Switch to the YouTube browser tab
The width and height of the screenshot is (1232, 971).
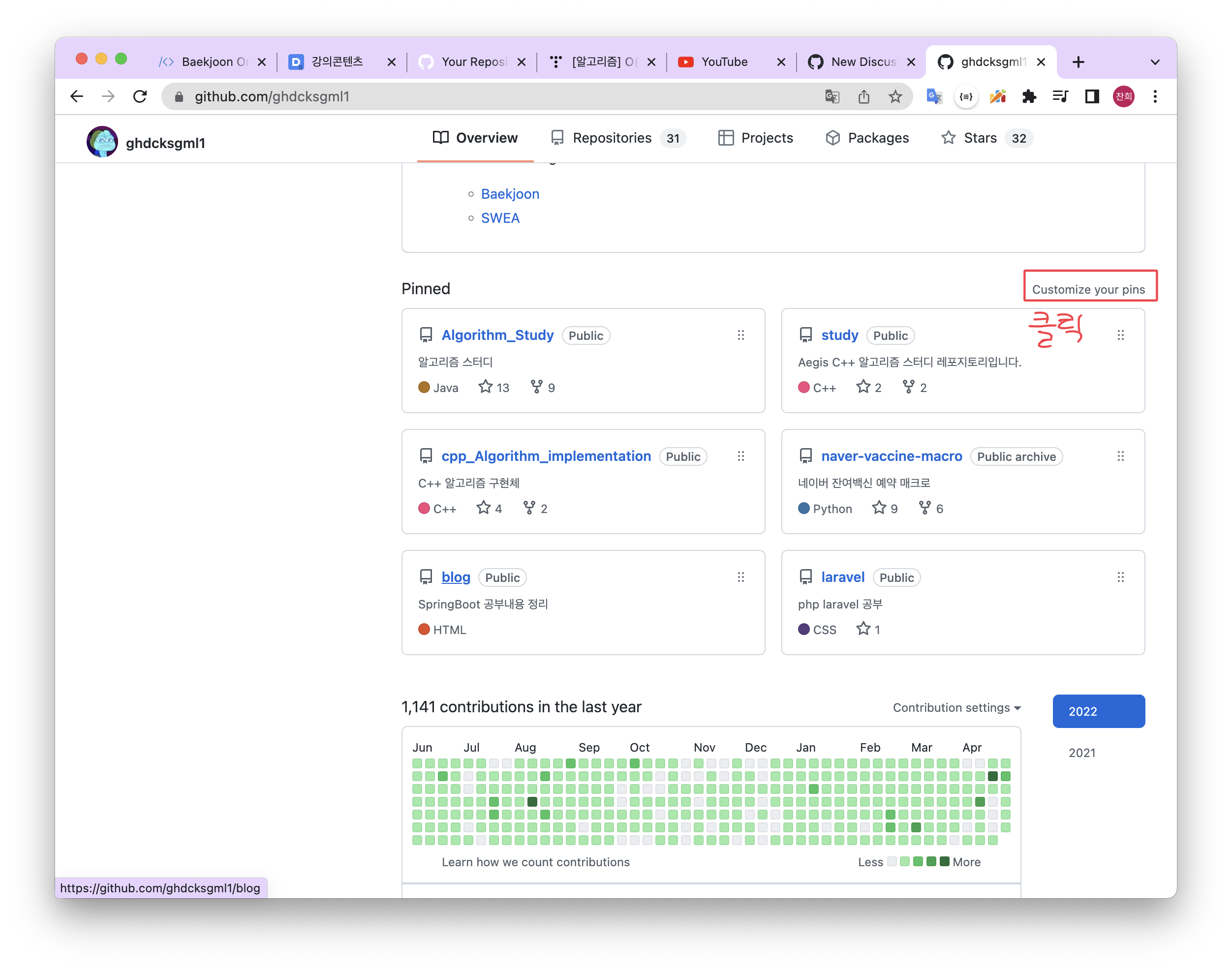pyautogui.click(x=724, y=62)
